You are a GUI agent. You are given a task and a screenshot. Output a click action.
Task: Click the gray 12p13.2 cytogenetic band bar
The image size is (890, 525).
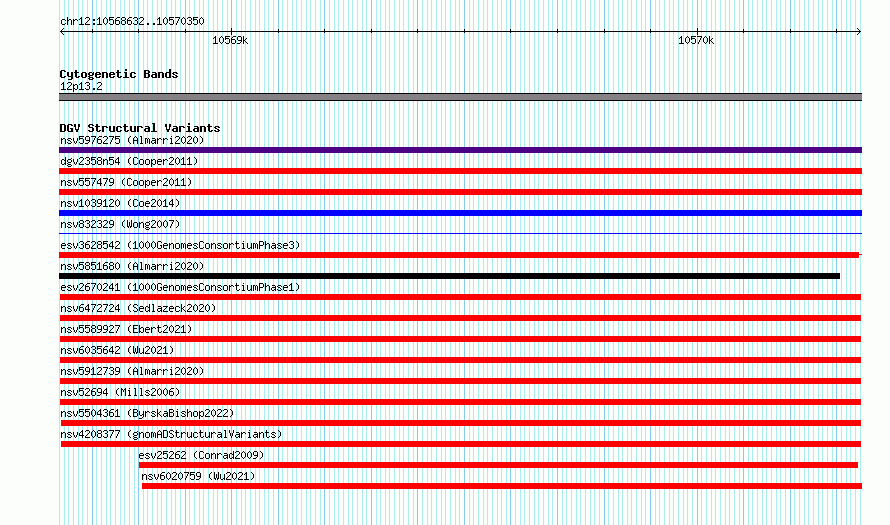click(x=460, y=97)
